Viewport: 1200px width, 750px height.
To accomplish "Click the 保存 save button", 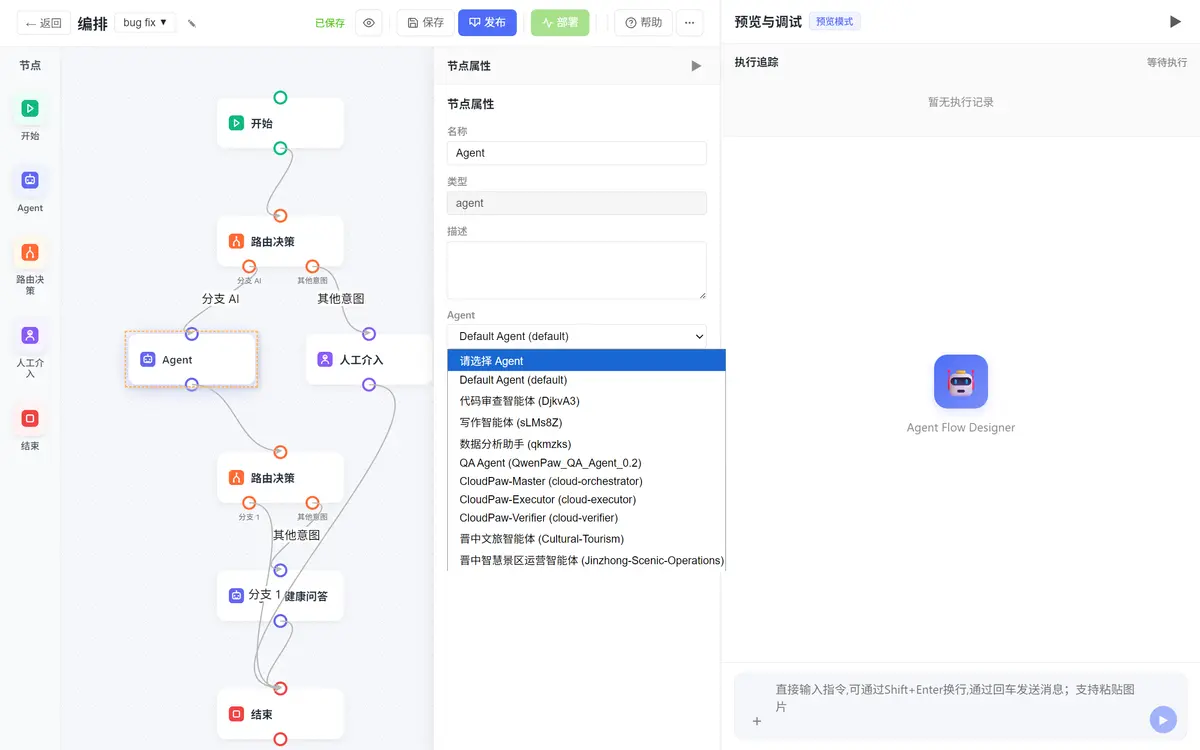I will [425, 23].
